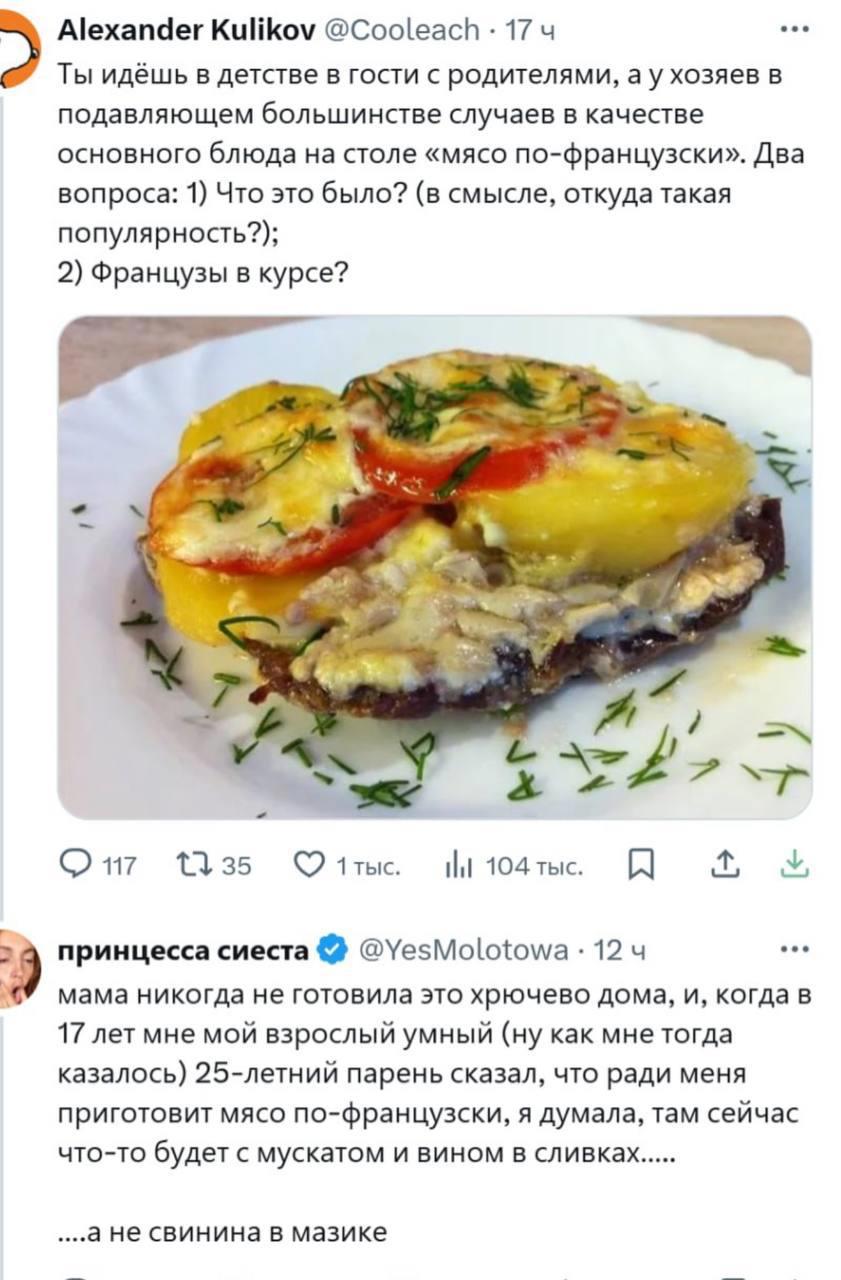The height and width of the screenshot is (1280, 841).
Task: Open @YesMolotowa handle link
Action: [464, 950]
